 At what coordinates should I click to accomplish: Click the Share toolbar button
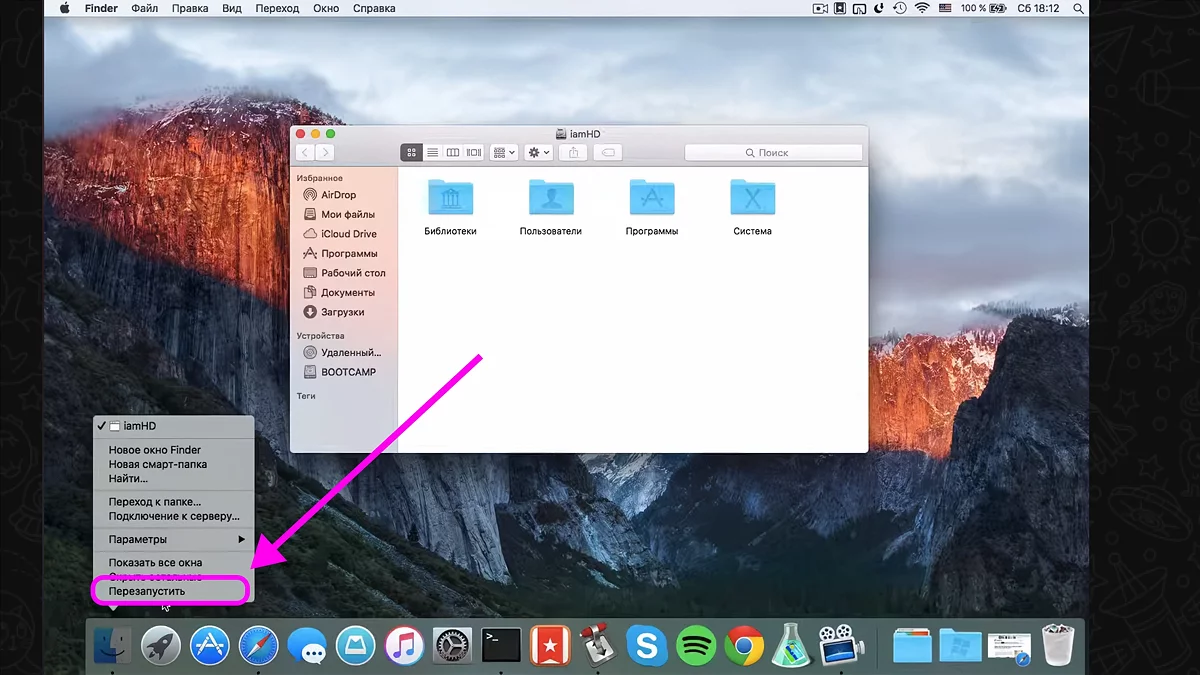click(x=573, y=152)
